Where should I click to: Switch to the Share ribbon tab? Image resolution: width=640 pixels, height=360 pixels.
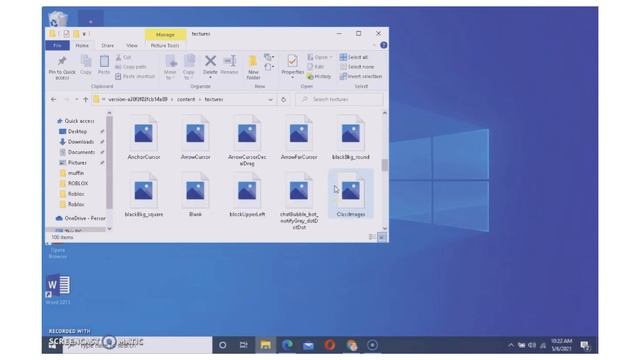click(108, 45)
